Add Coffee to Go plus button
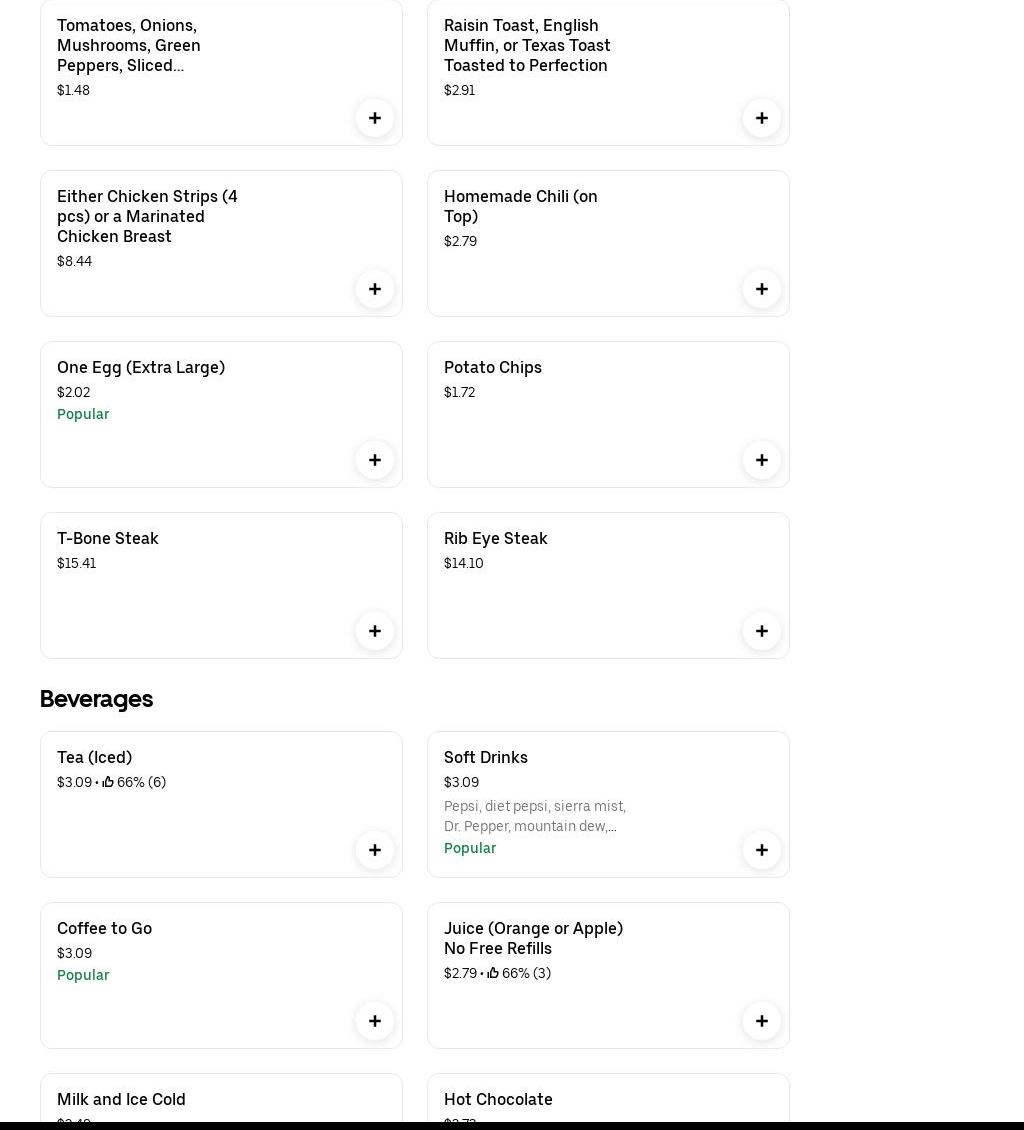 375,1021
